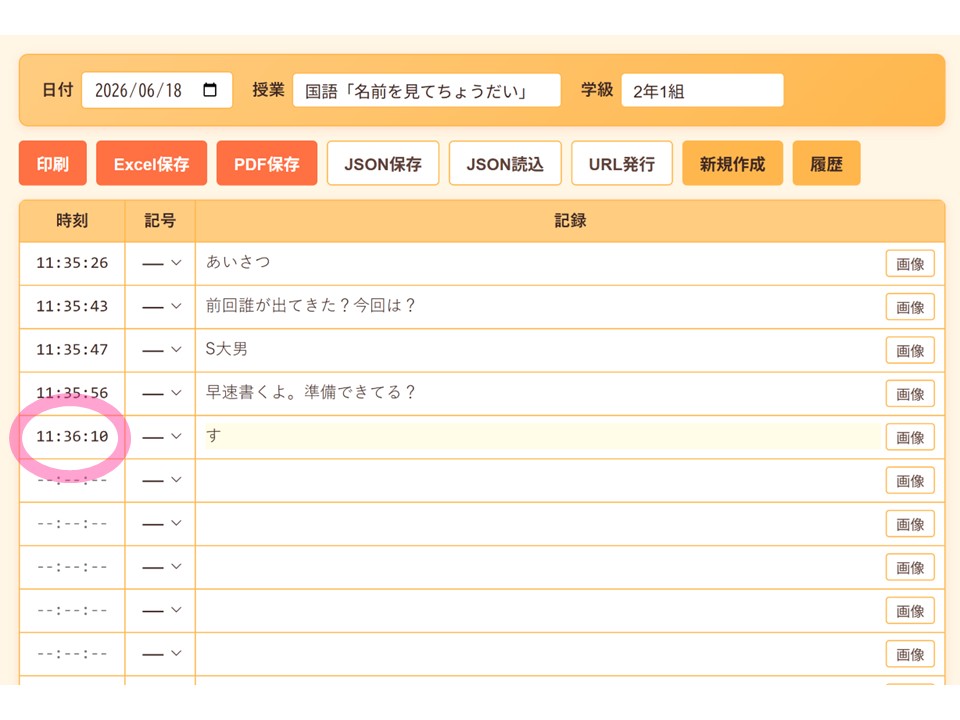Focus the record field of first empty row
Image resolution: width=960 pixels, height=720 pixels.
(542, 481)
